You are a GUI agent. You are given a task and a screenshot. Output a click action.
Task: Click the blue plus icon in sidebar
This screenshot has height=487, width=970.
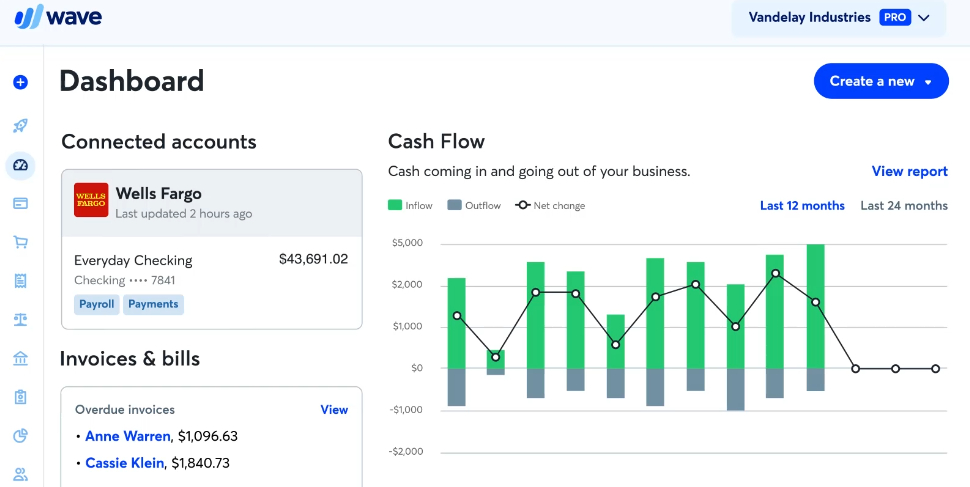[x=20, y=82]
